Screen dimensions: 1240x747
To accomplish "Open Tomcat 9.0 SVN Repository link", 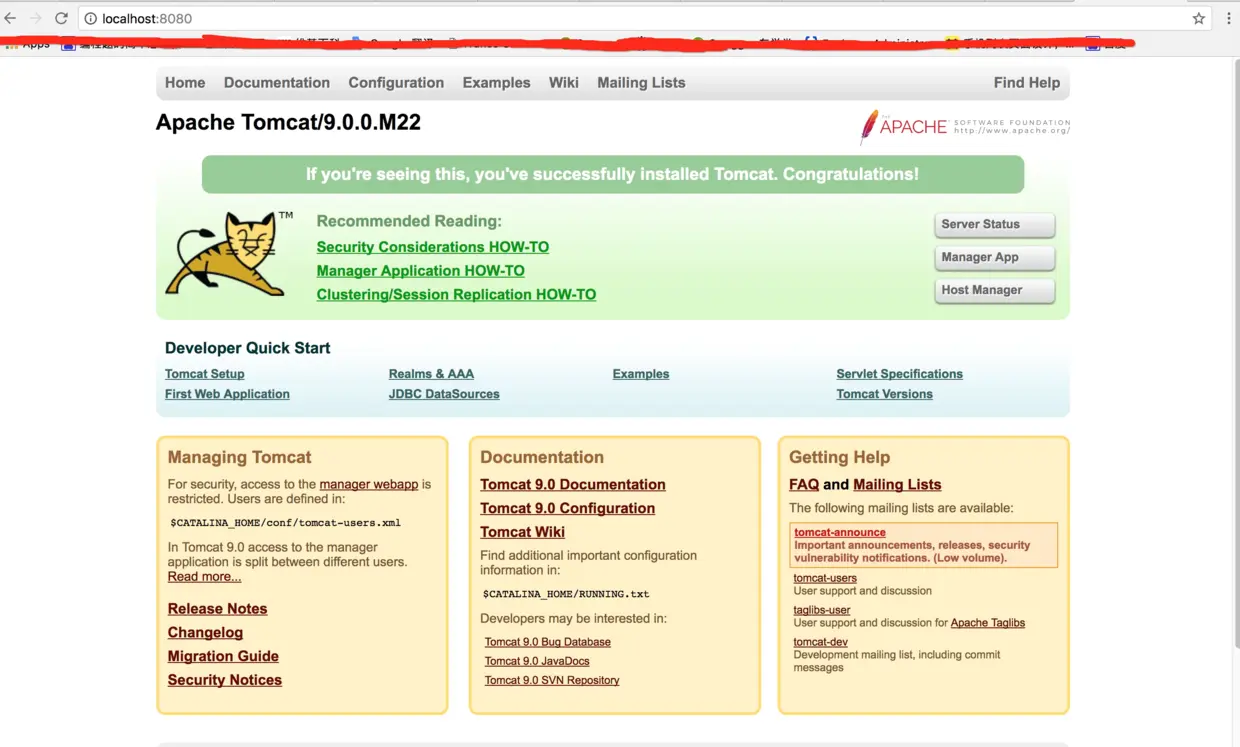I will (552, 680).
